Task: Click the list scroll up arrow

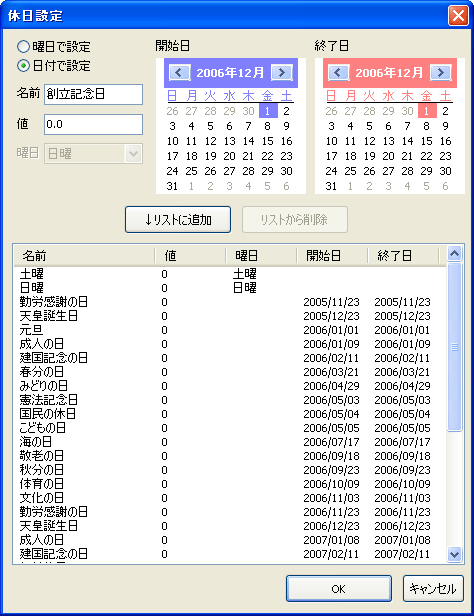Action: coord(454,254)
